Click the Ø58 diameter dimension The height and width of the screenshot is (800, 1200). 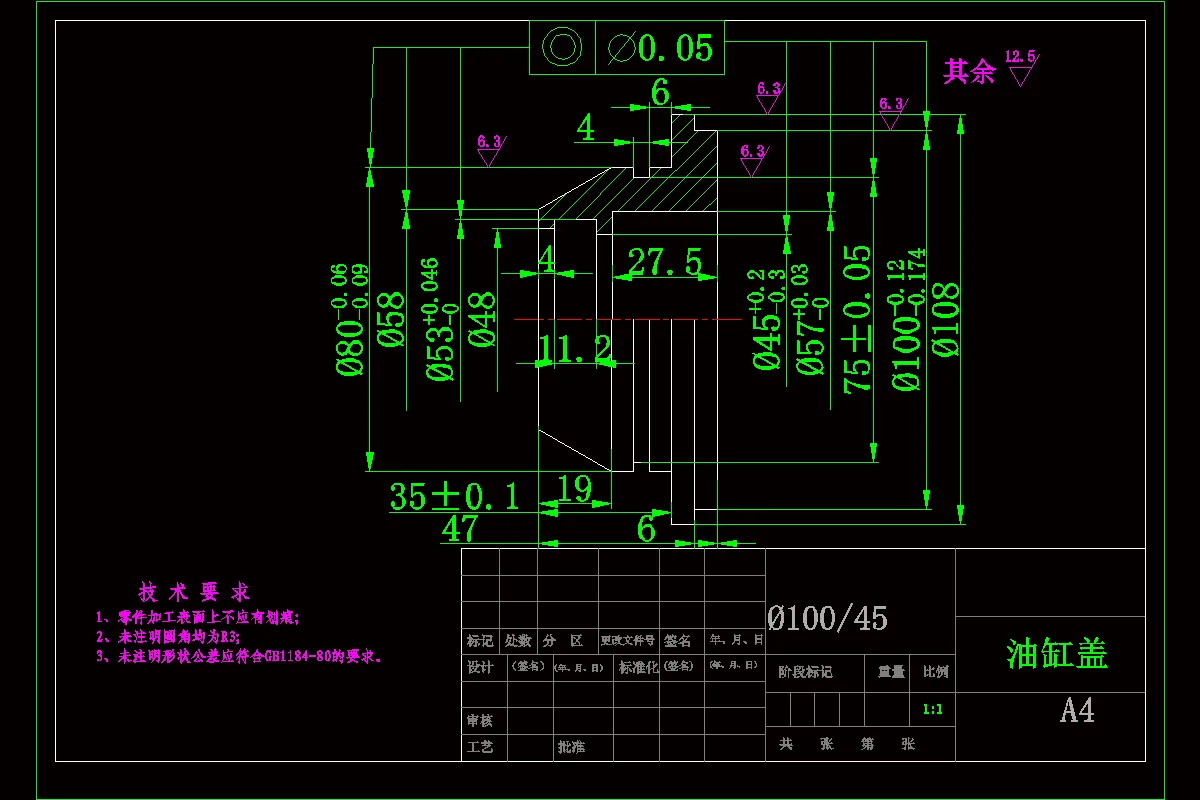pyautogui.click(x=391, y=319)
